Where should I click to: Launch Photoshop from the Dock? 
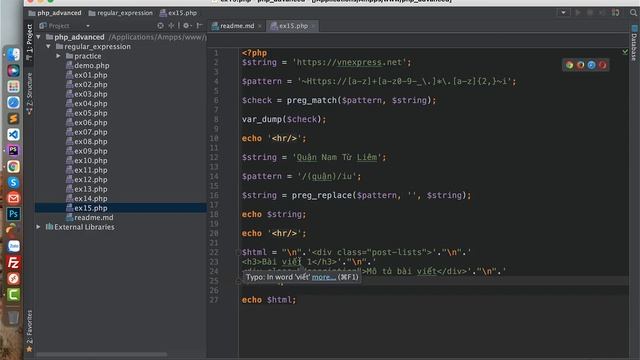(x=13, y=214)
